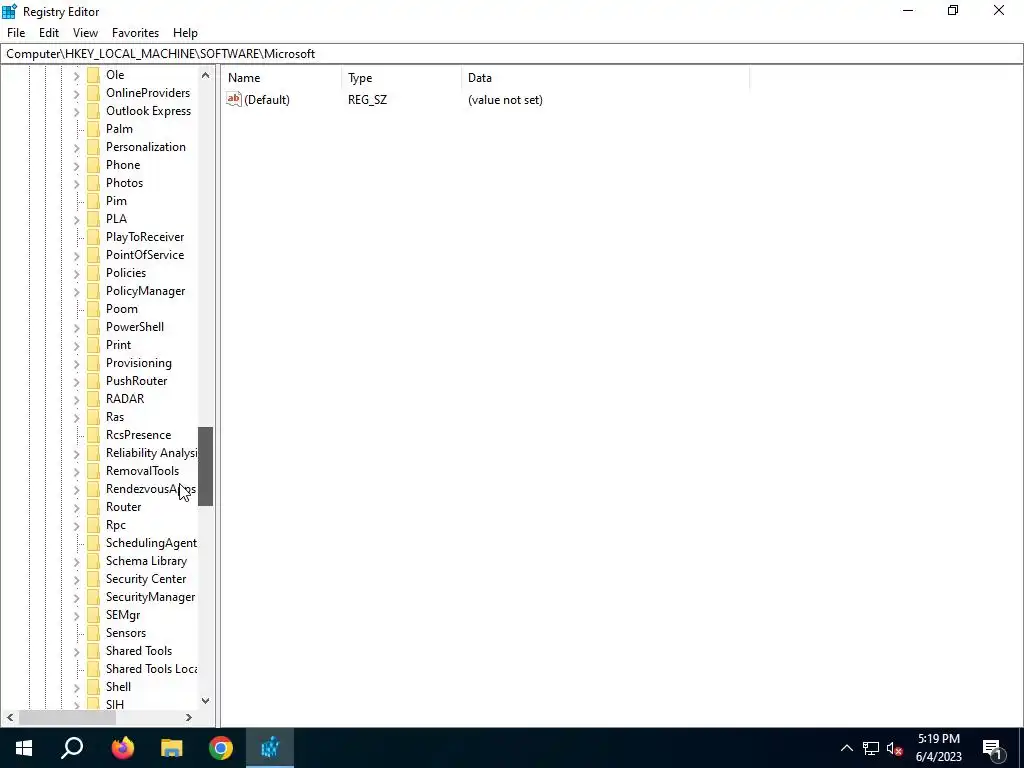Select the Print folder icon
Image resolution: width=1024 pixels, height=768 pixels.
point(93,345)
